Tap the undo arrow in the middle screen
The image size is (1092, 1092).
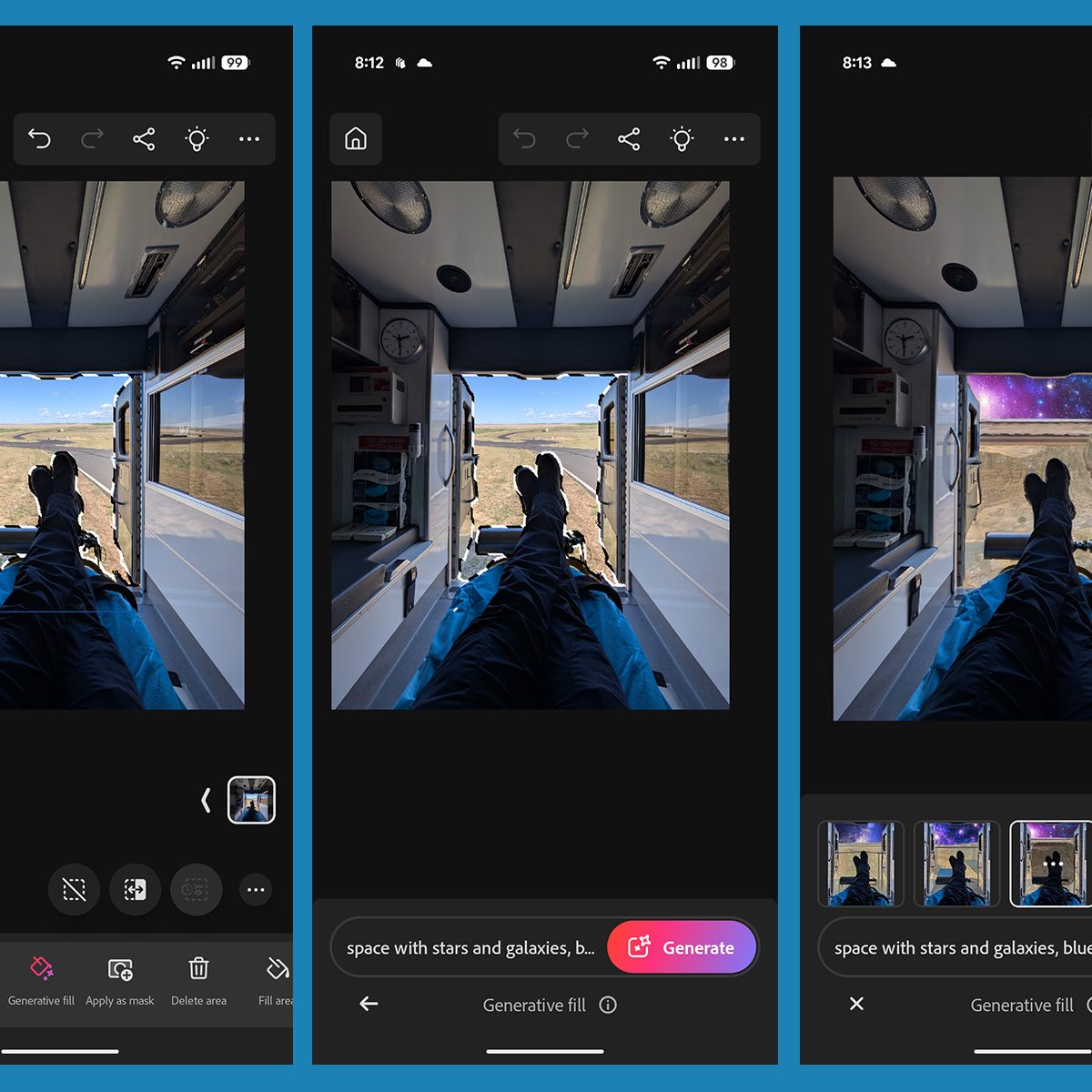524,138
